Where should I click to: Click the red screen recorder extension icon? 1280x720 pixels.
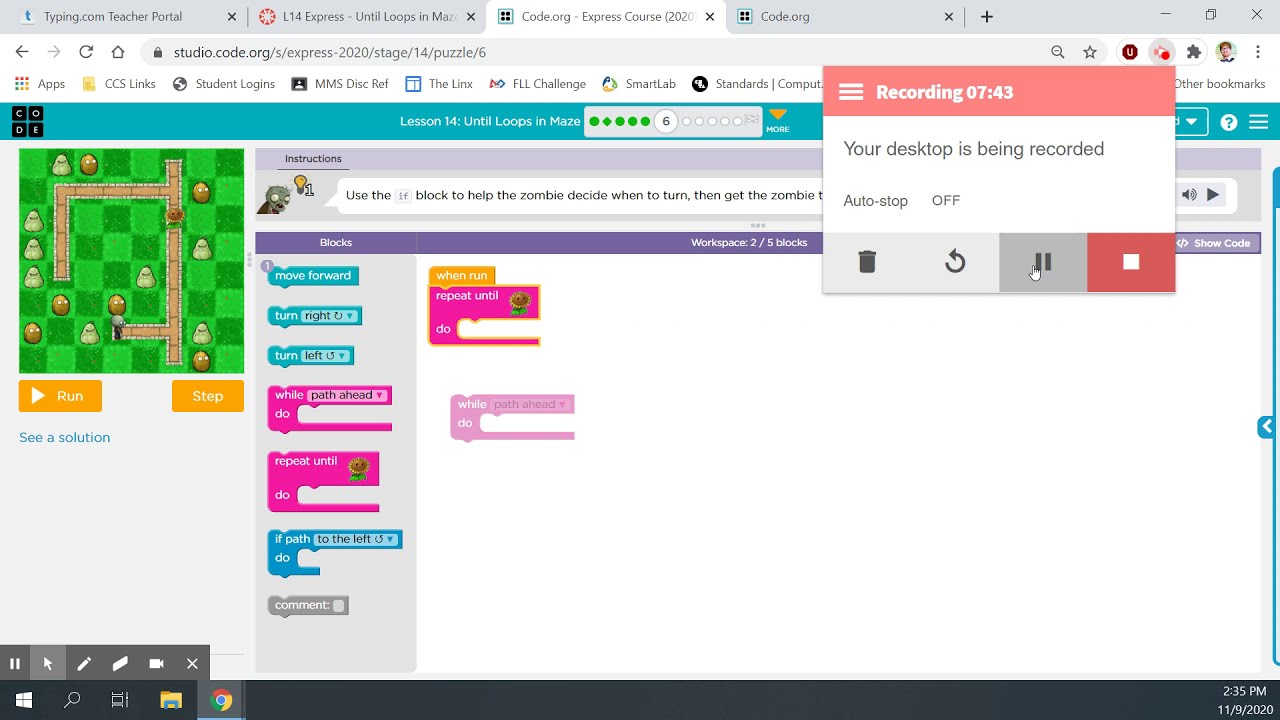click(x=1161, y=52)
